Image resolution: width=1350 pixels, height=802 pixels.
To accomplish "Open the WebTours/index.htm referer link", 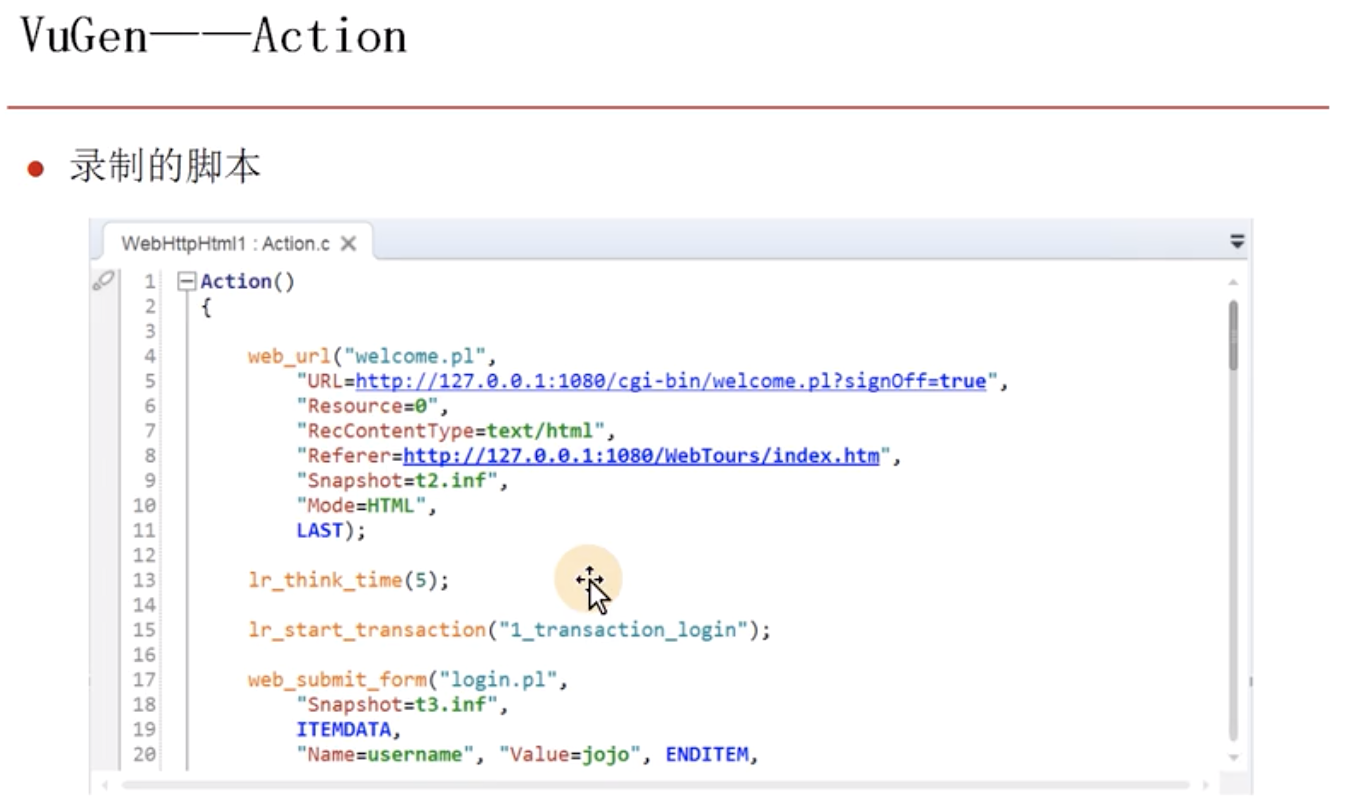I will coord(641,456).
